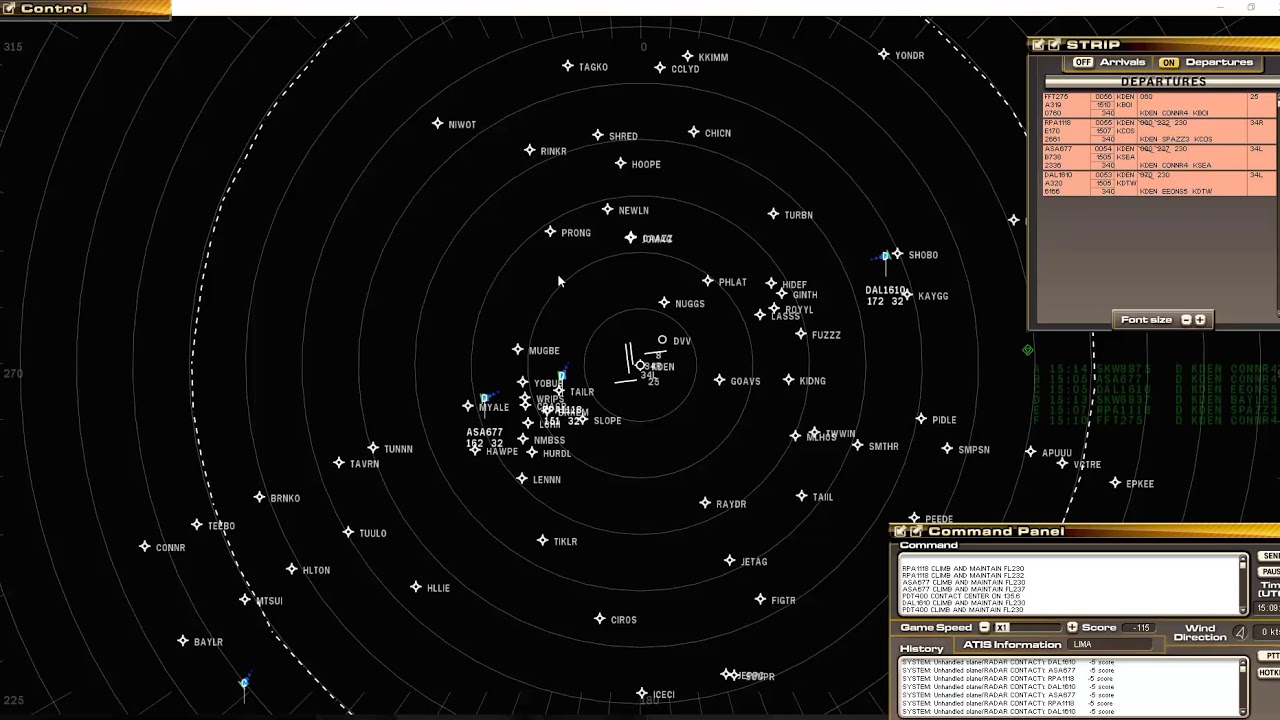
Task: Click the LENNN waypoint marker
Action: click(x=522, y=479)
